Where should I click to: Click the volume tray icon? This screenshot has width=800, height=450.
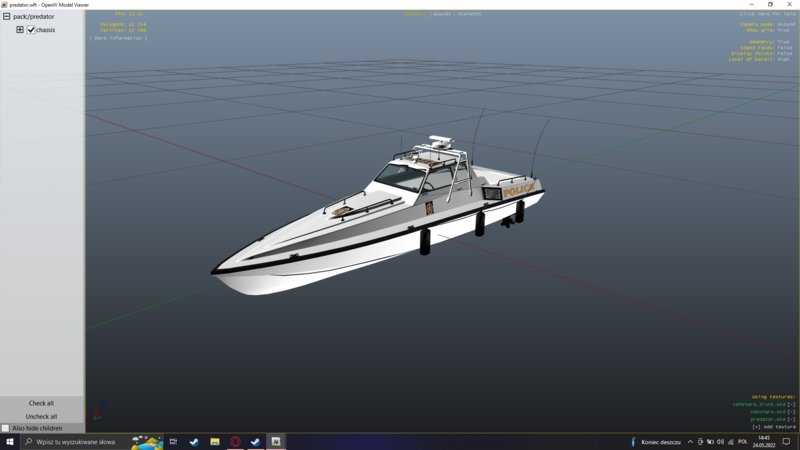[720, 442]
